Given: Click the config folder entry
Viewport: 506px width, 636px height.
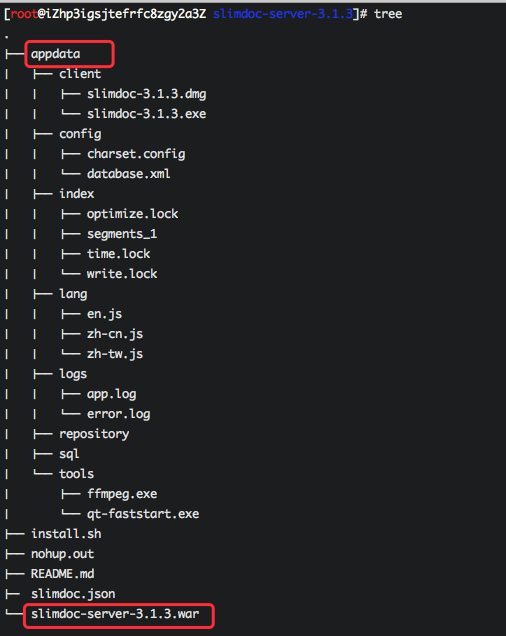Looking at the screenshot, I should (x=80, y=134).
